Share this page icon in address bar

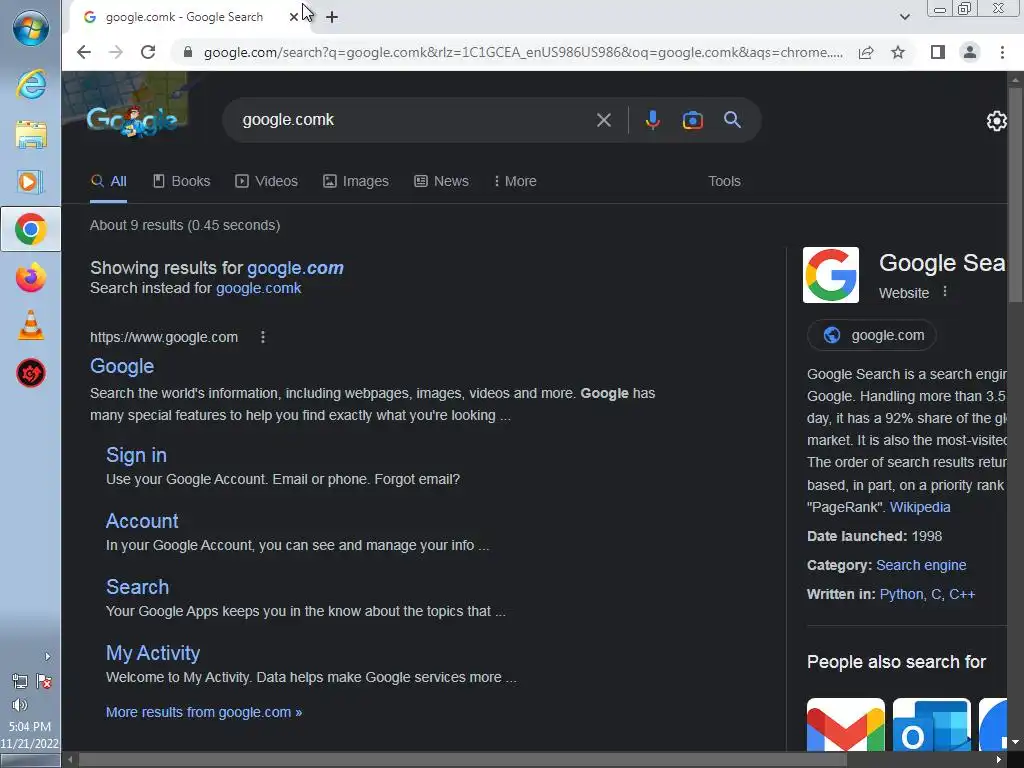click(866, 52)
